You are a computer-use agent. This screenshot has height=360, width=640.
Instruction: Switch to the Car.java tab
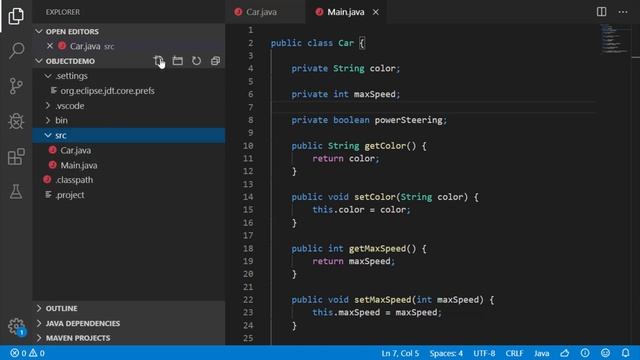(x=265, y=12)
